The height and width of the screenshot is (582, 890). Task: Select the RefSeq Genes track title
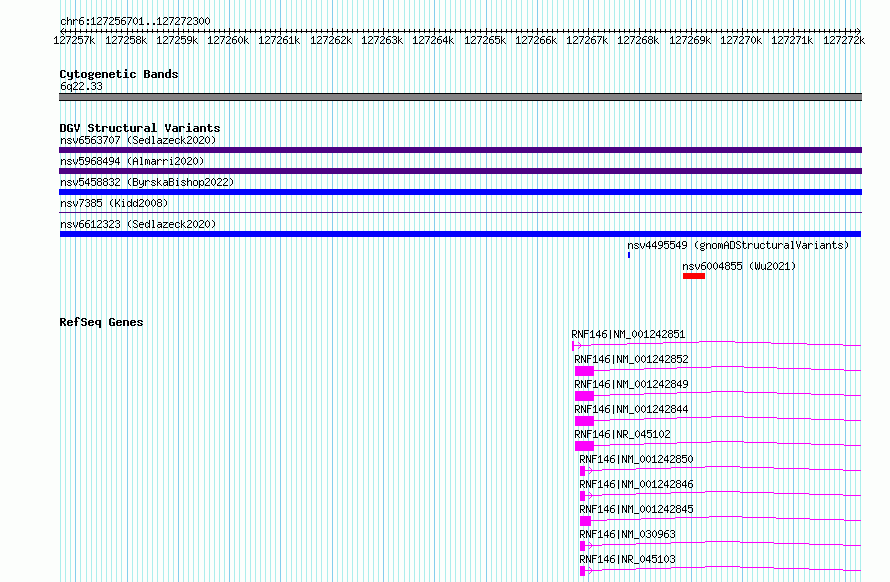pos(101,322)
